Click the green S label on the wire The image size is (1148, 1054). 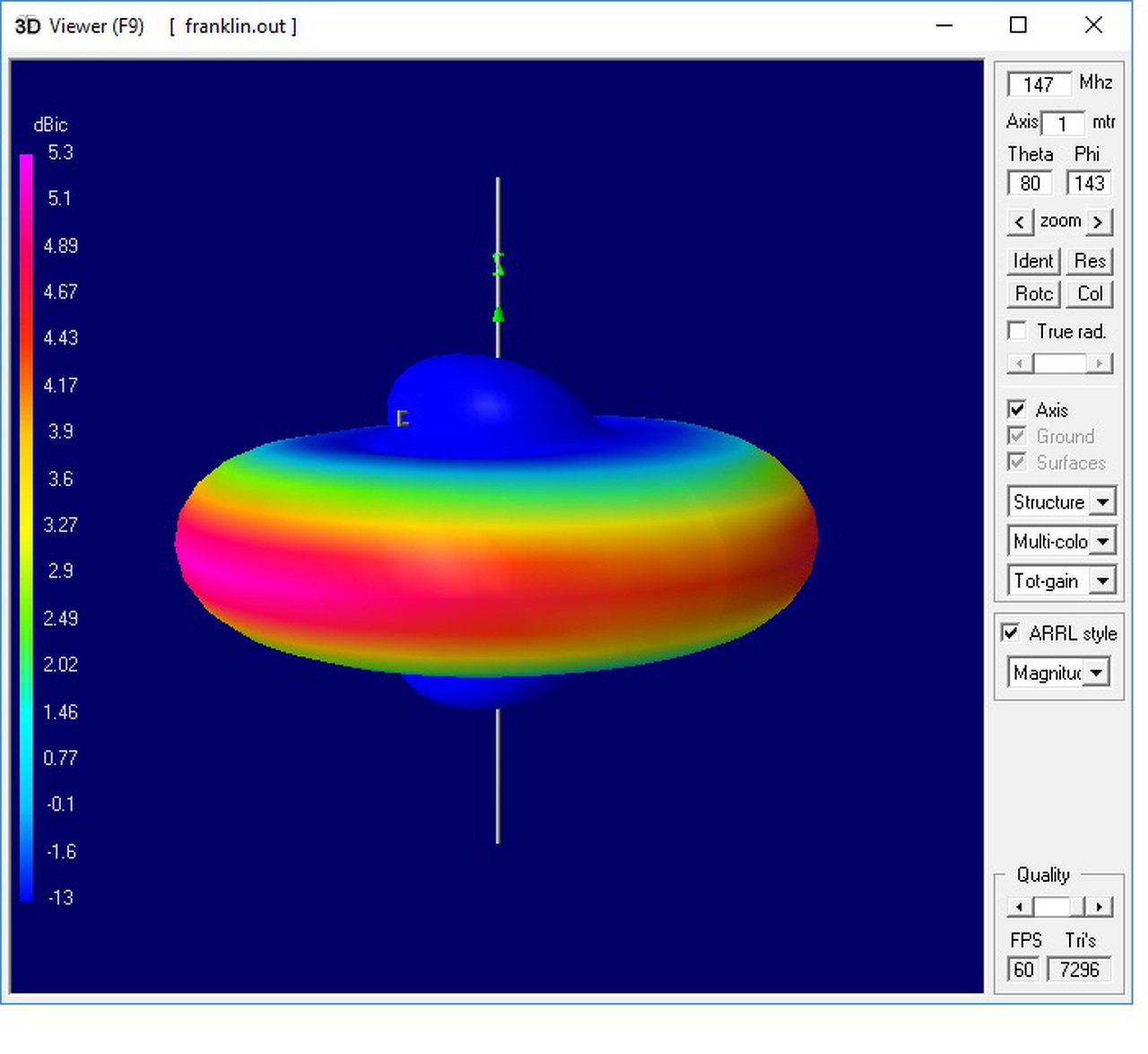pos(499,265)
